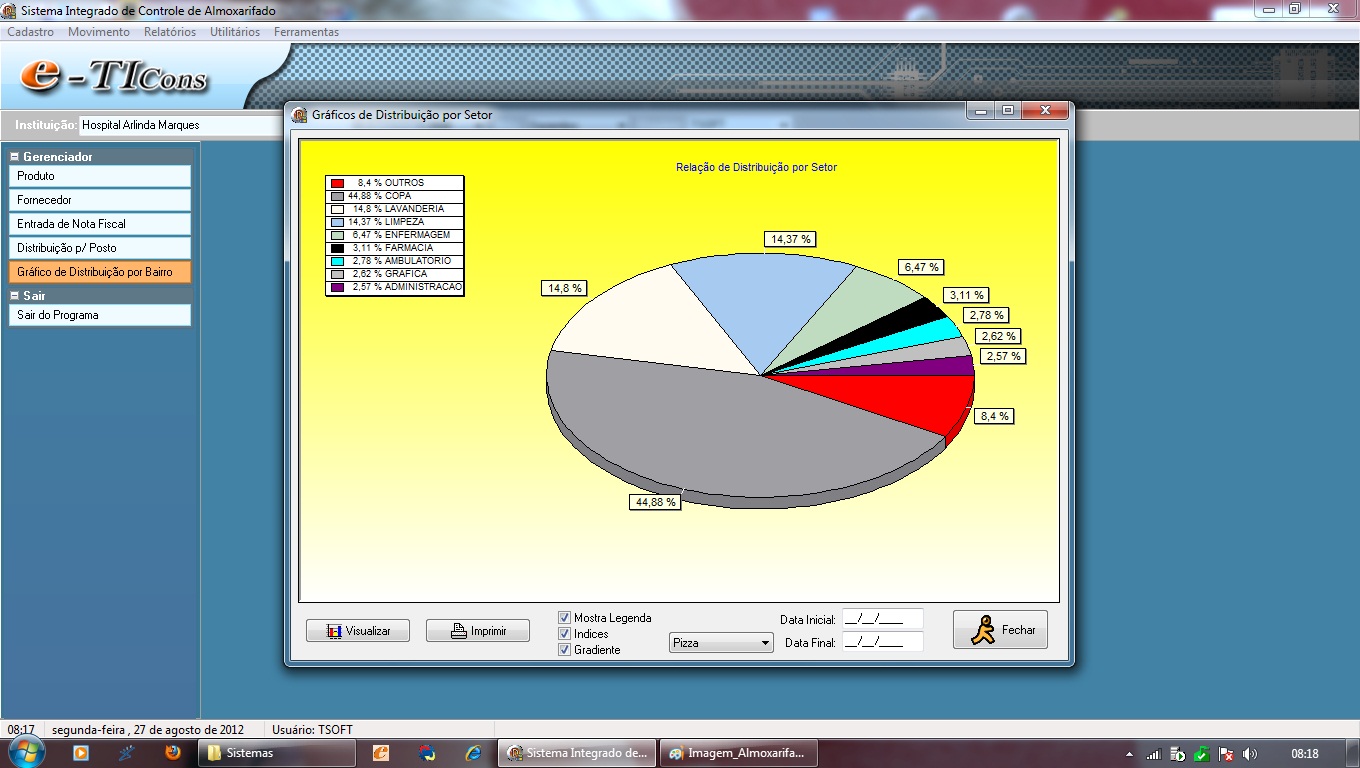1360x768 pixels.
Task: Toggle the Indices checkbox
Action: point(565,634)
